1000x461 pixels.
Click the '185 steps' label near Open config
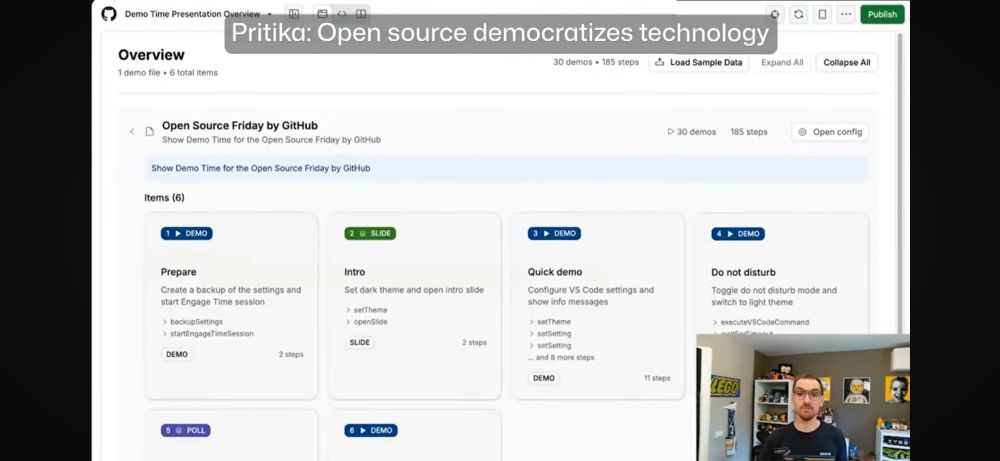click(x=749, y=132)
